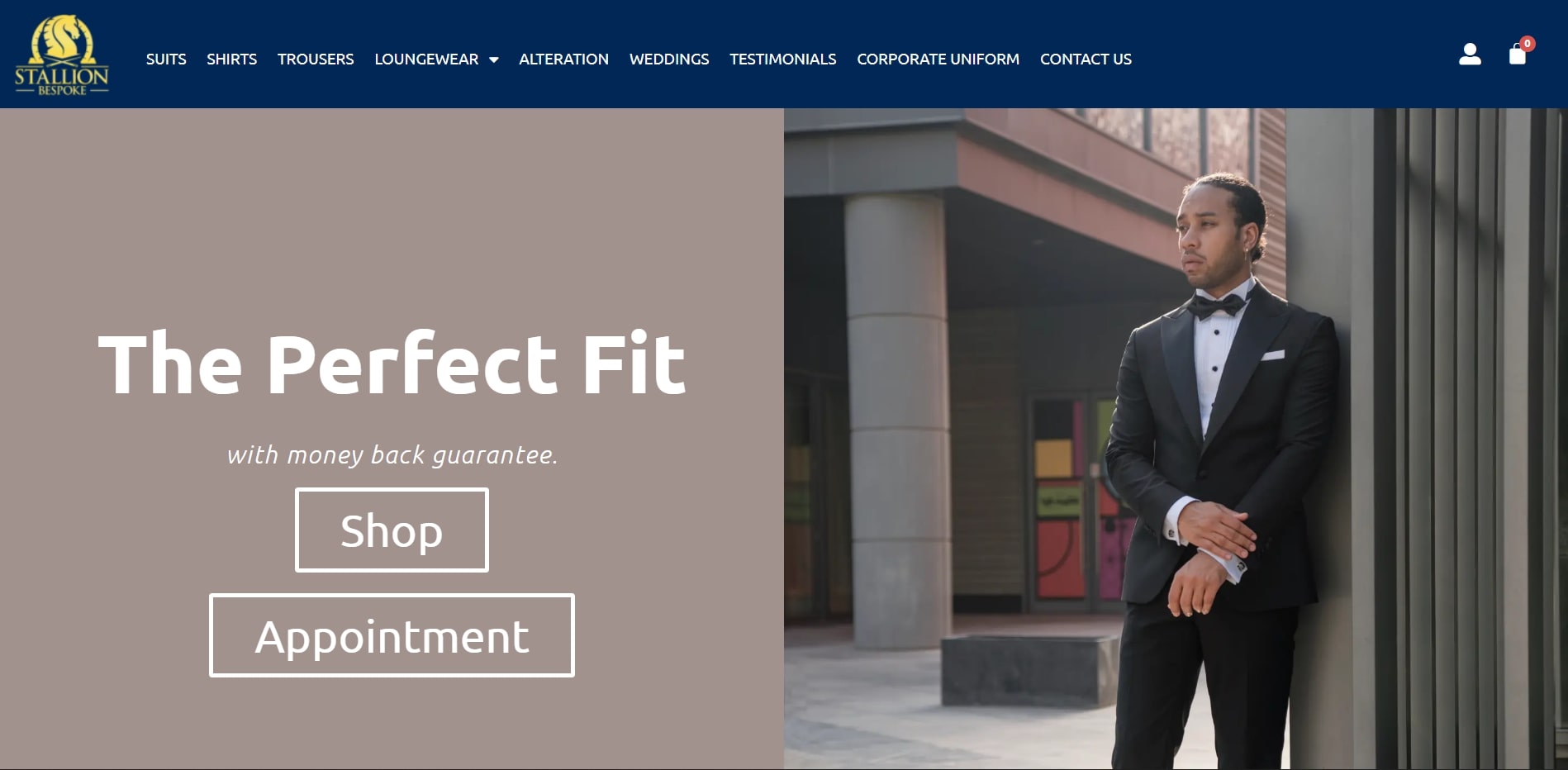Select Trousers in the navigation bar
The width and height of the screenshot is (1568, 770).
click(x=316, y=59)
